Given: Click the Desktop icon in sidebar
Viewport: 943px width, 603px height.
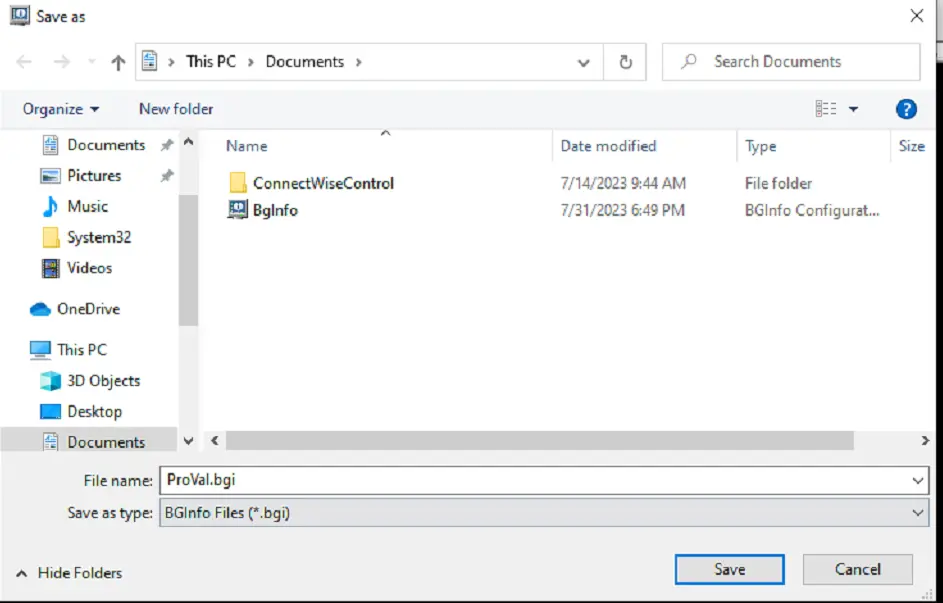Looking at the screenshot, I should point(50,412).
